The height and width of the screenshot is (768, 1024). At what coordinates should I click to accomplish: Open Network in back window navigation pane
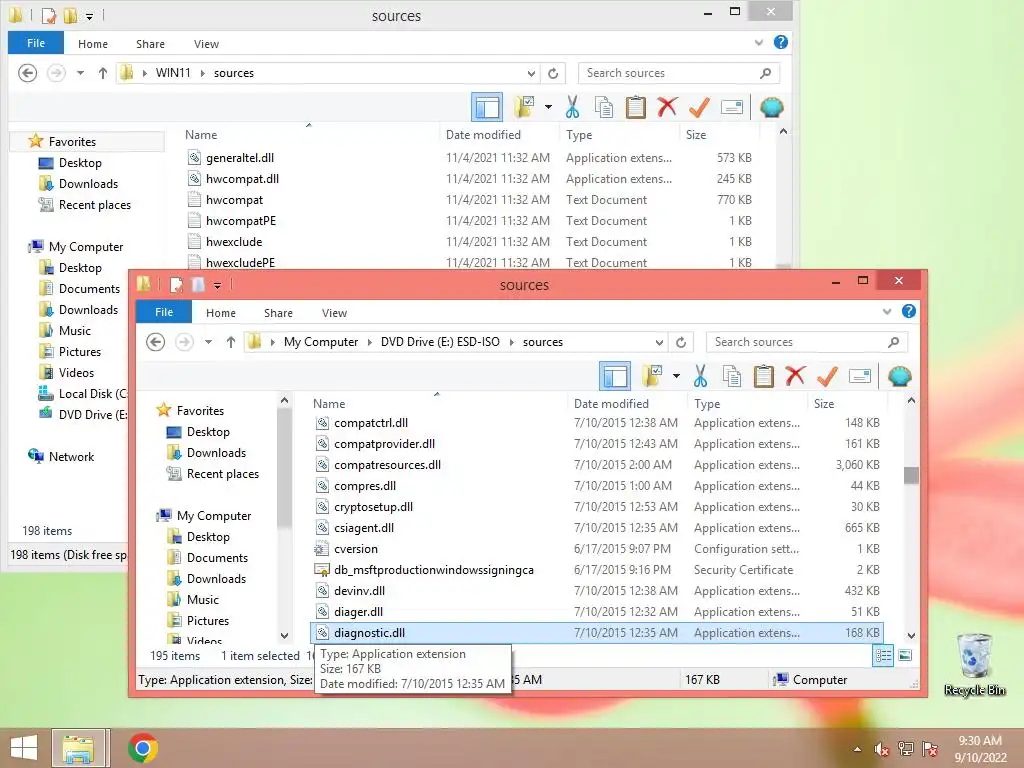coord(71,456)
